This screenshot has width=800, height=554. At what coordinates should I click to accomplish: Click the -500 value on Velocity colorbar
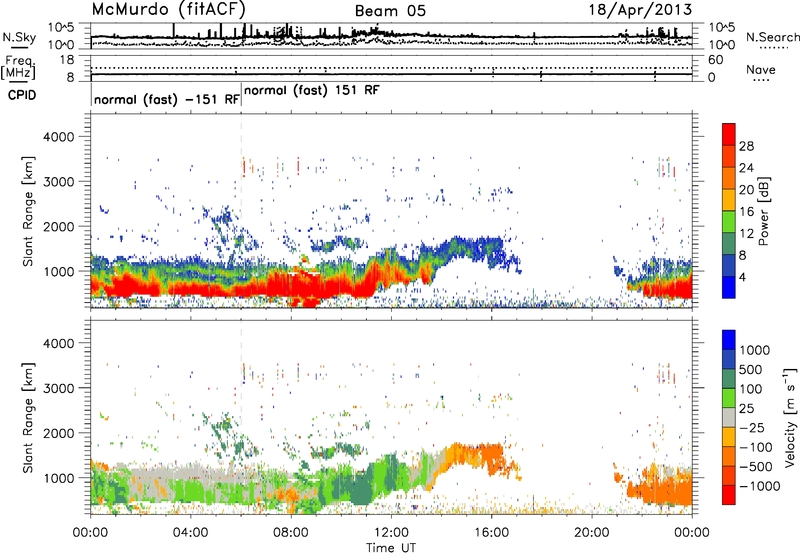pos(756,467)
